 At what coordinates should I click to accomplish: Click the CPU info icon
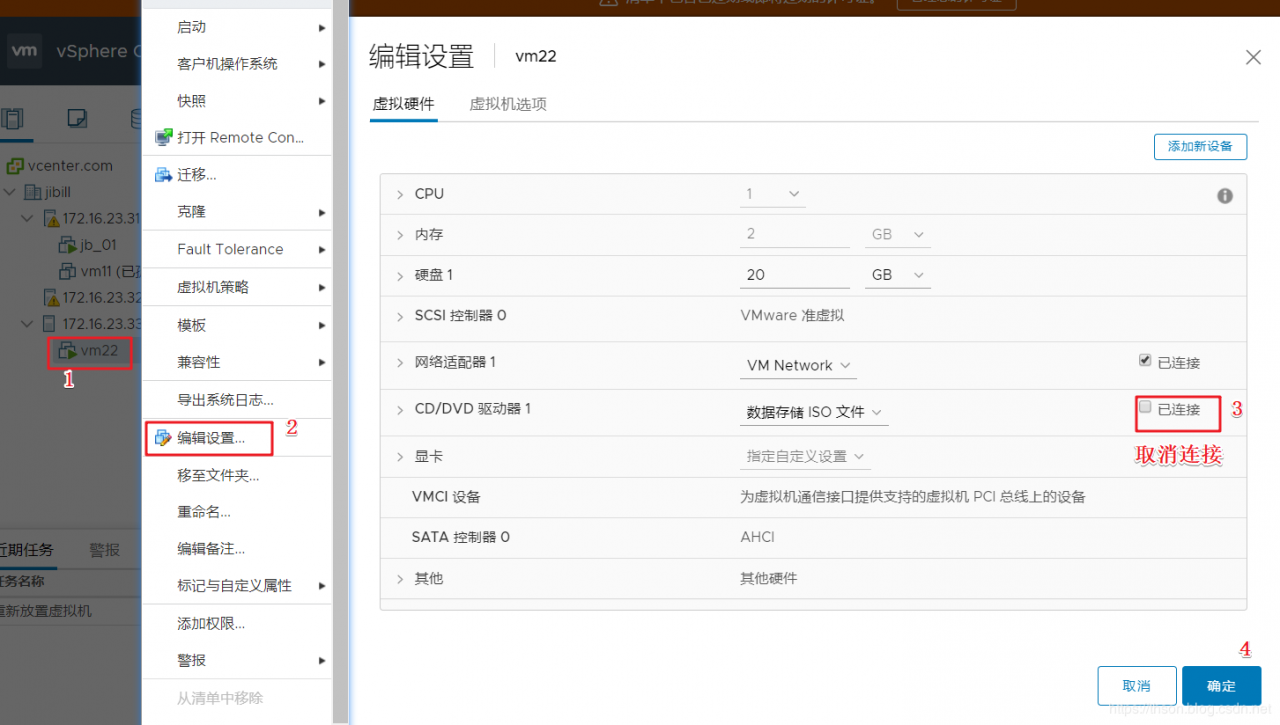tap(1225, 196)
